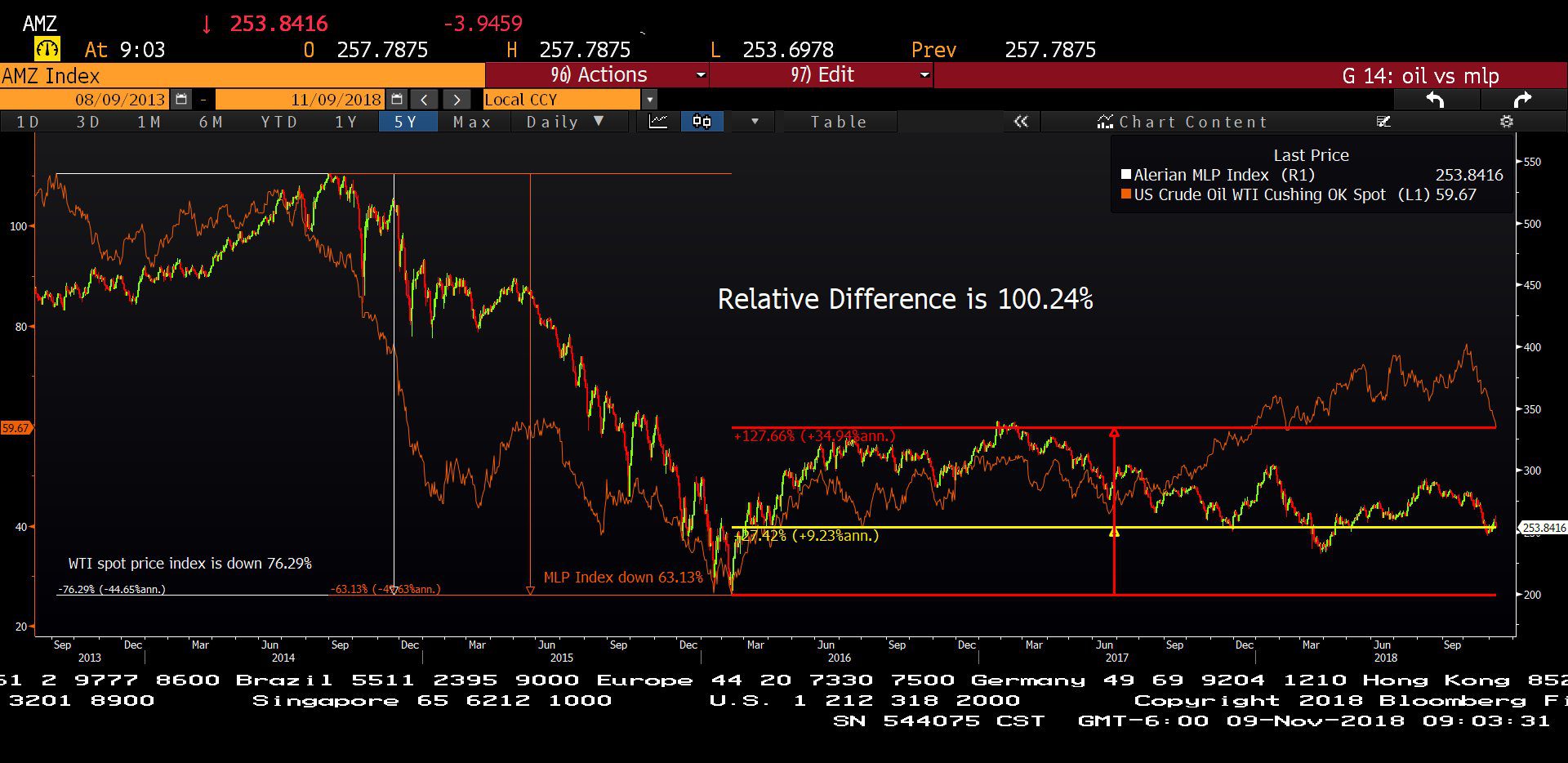Click the yellow gauge icon beside At 9:03

tap(47, 49)
